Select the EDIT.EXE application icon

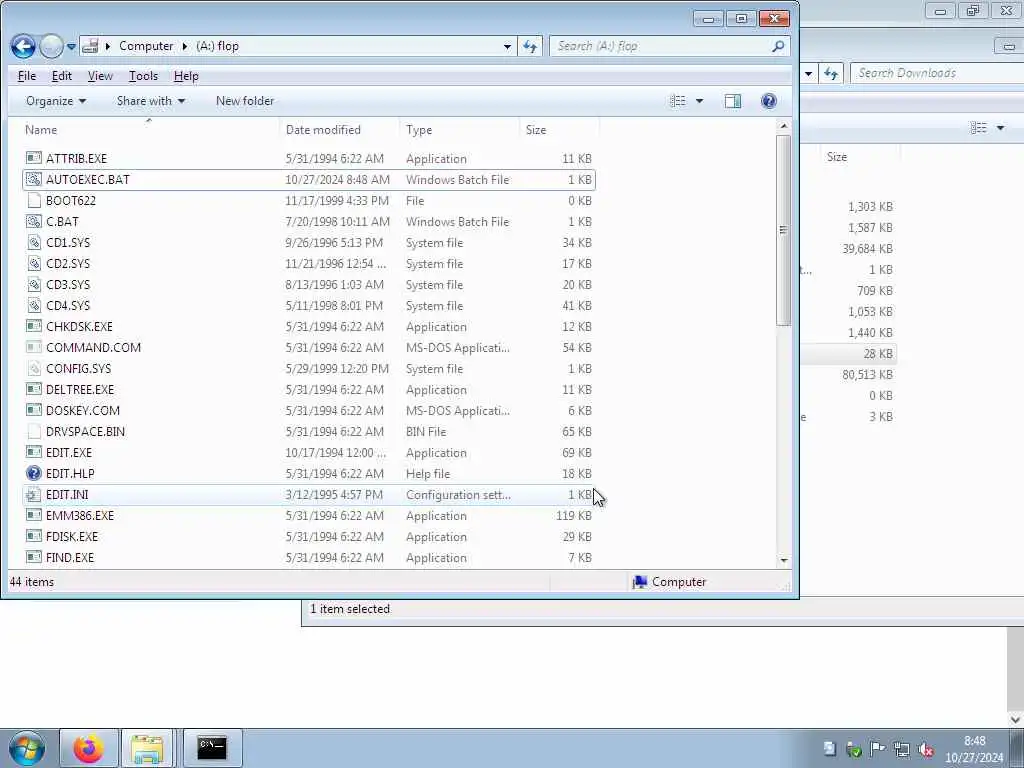pos(34,452)
